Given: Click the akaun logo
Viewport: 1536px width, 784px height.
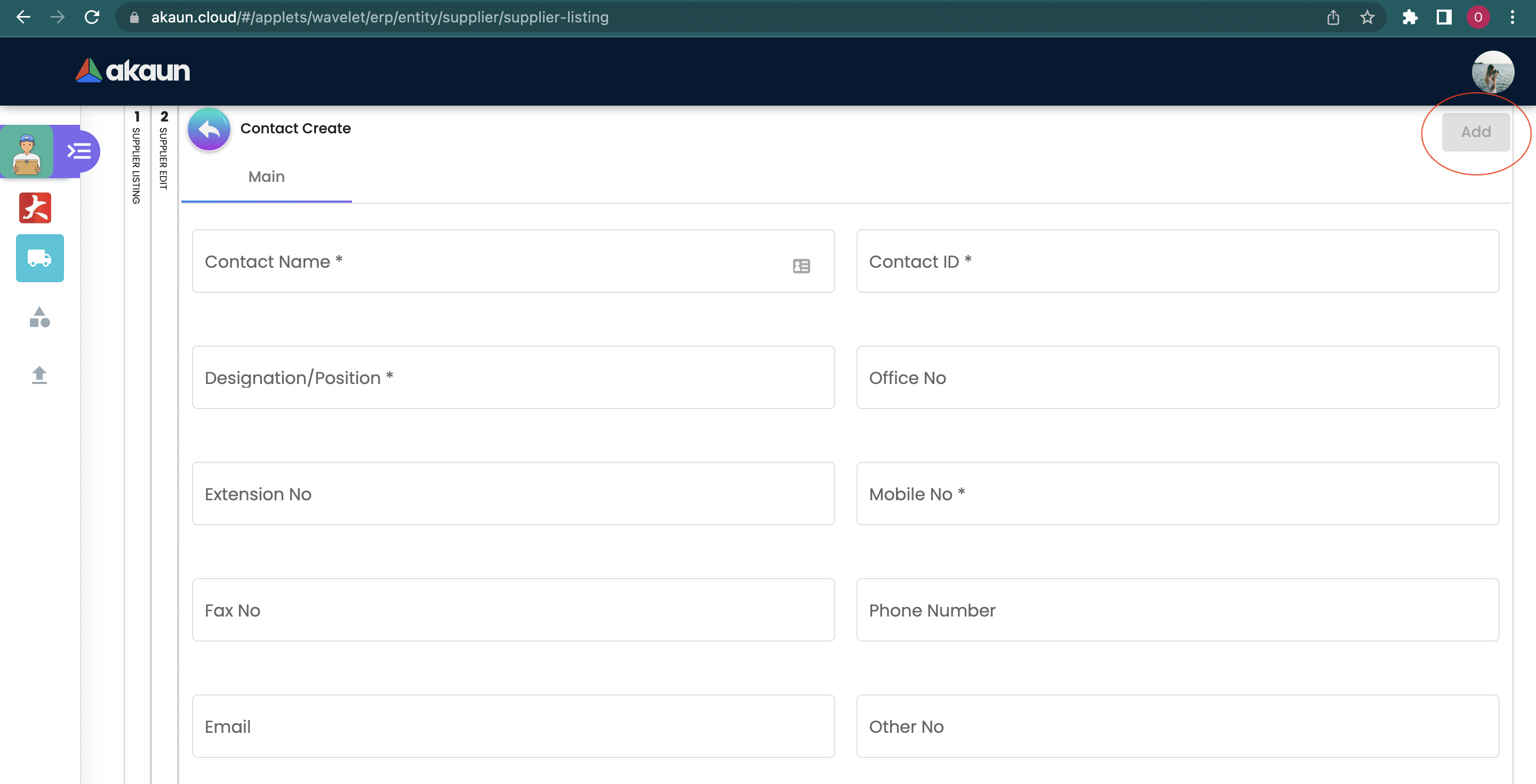Looking at the screenshot, I should (133, 71).
